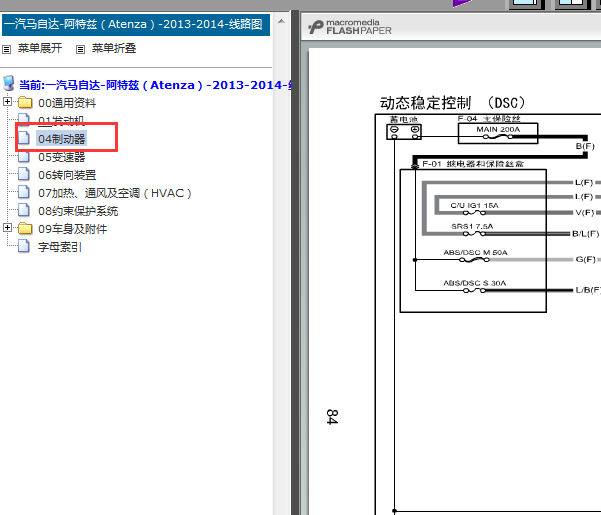The height and width of the screenshot is (515, 601).
Task: Click the 菜单折叠 collapse-all link
Action: coord(113,48)
